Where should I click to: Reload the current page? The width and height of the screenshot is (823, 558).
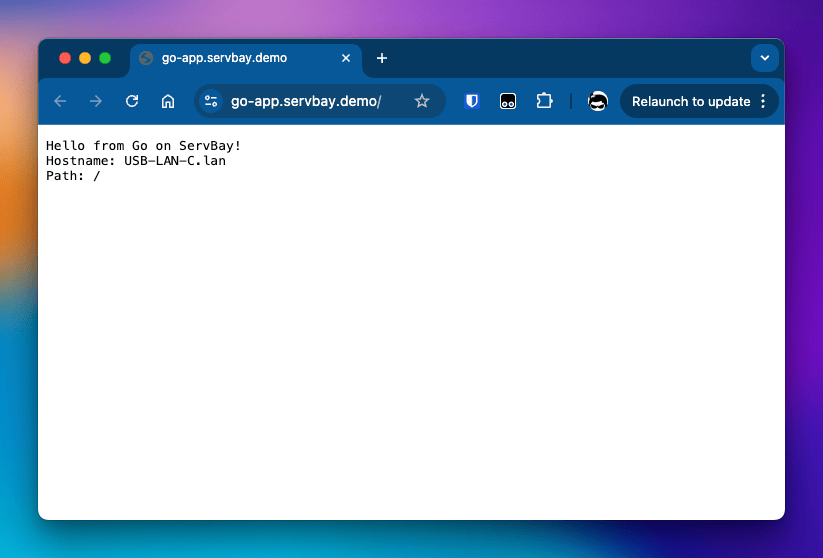click(132, 101)
